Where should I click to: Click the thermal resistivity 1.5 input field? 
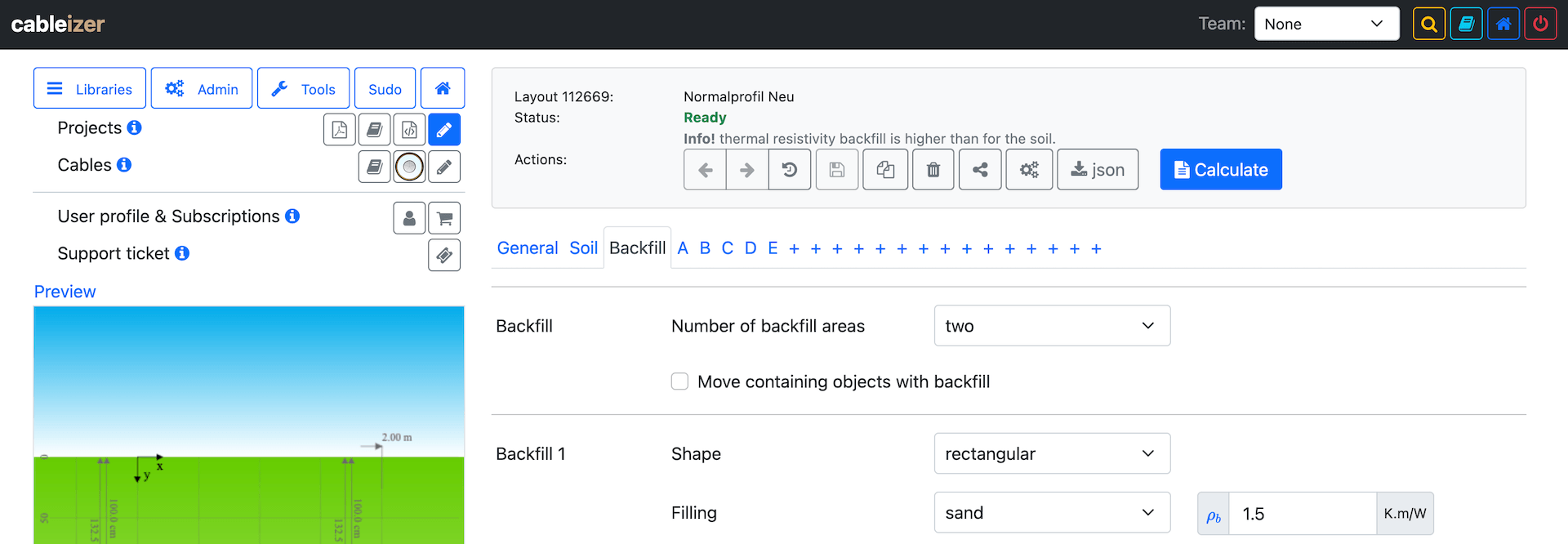pyautogui.click(x=1303, y=514)
